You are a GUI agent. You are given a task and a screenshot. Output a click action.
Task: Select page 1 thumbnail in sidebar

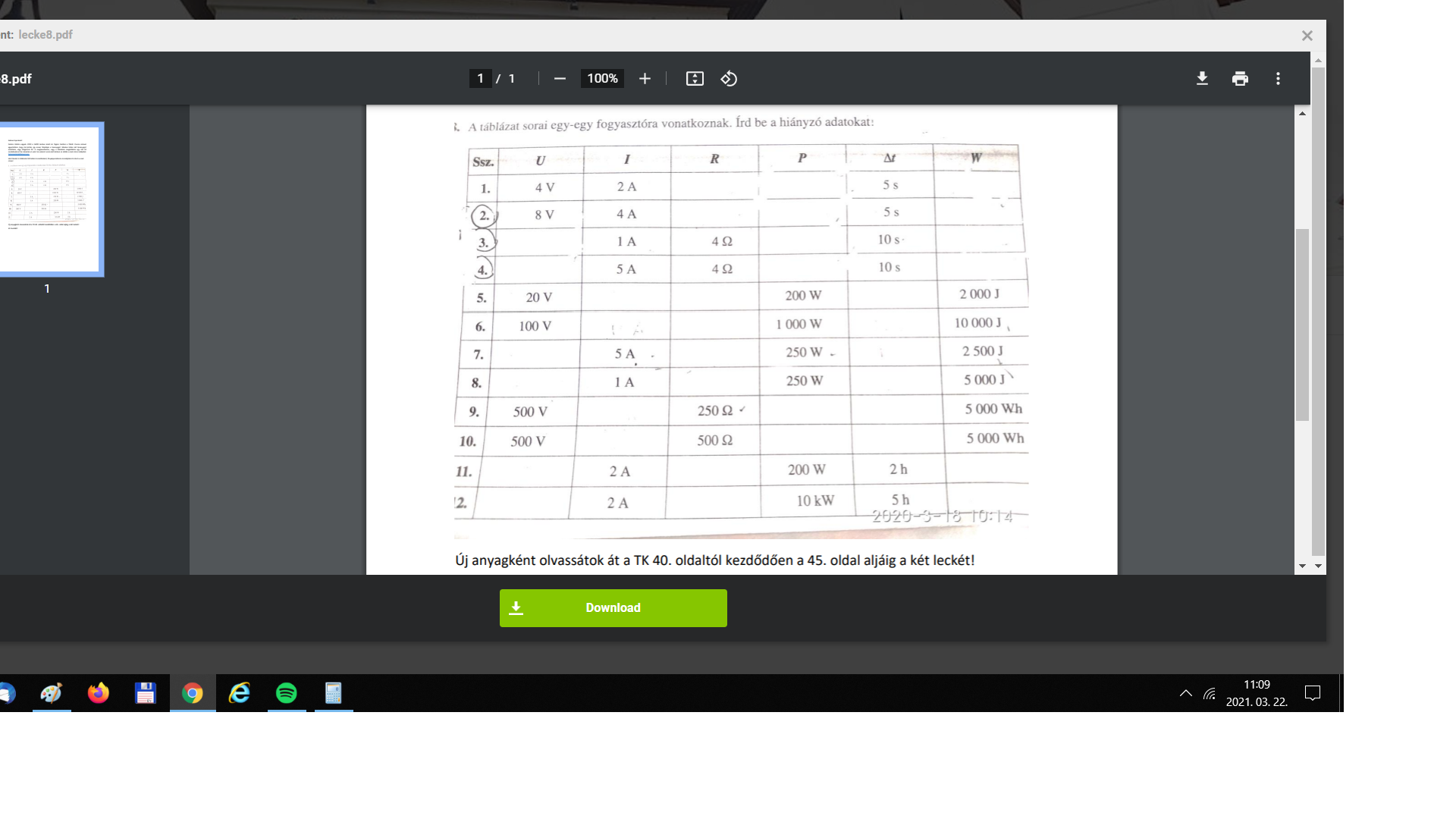50,199
